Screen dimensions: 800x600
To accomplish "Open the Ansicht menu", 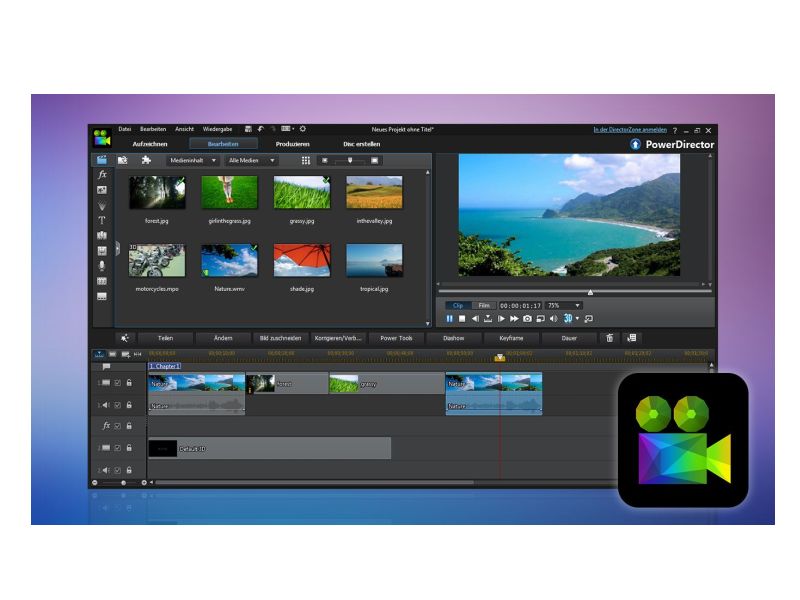I will tap(184, 130).
